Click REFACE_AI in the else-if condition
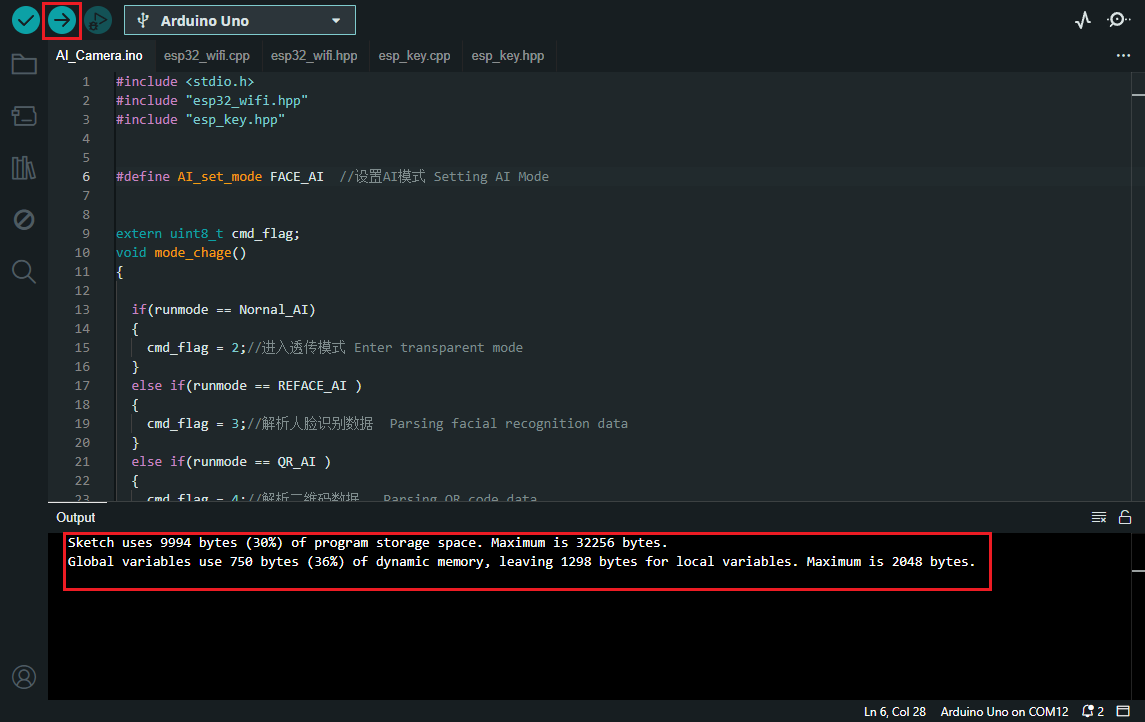 click(x=312, y=385)
